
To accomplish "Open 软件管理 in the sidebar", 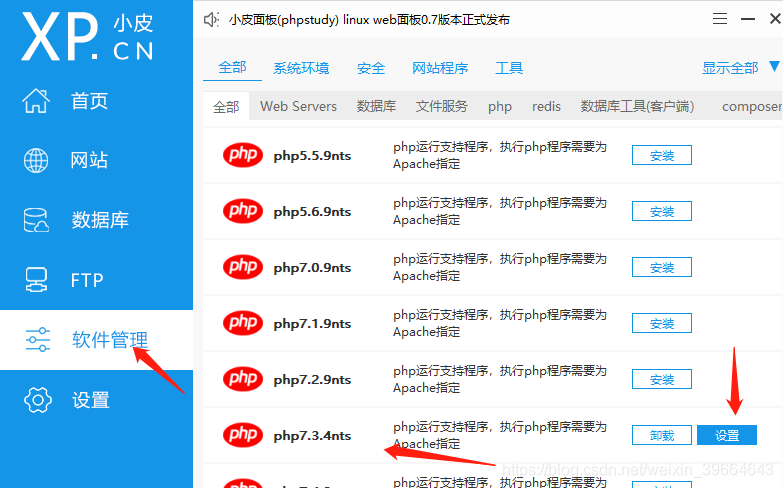I will click(110, 340).
